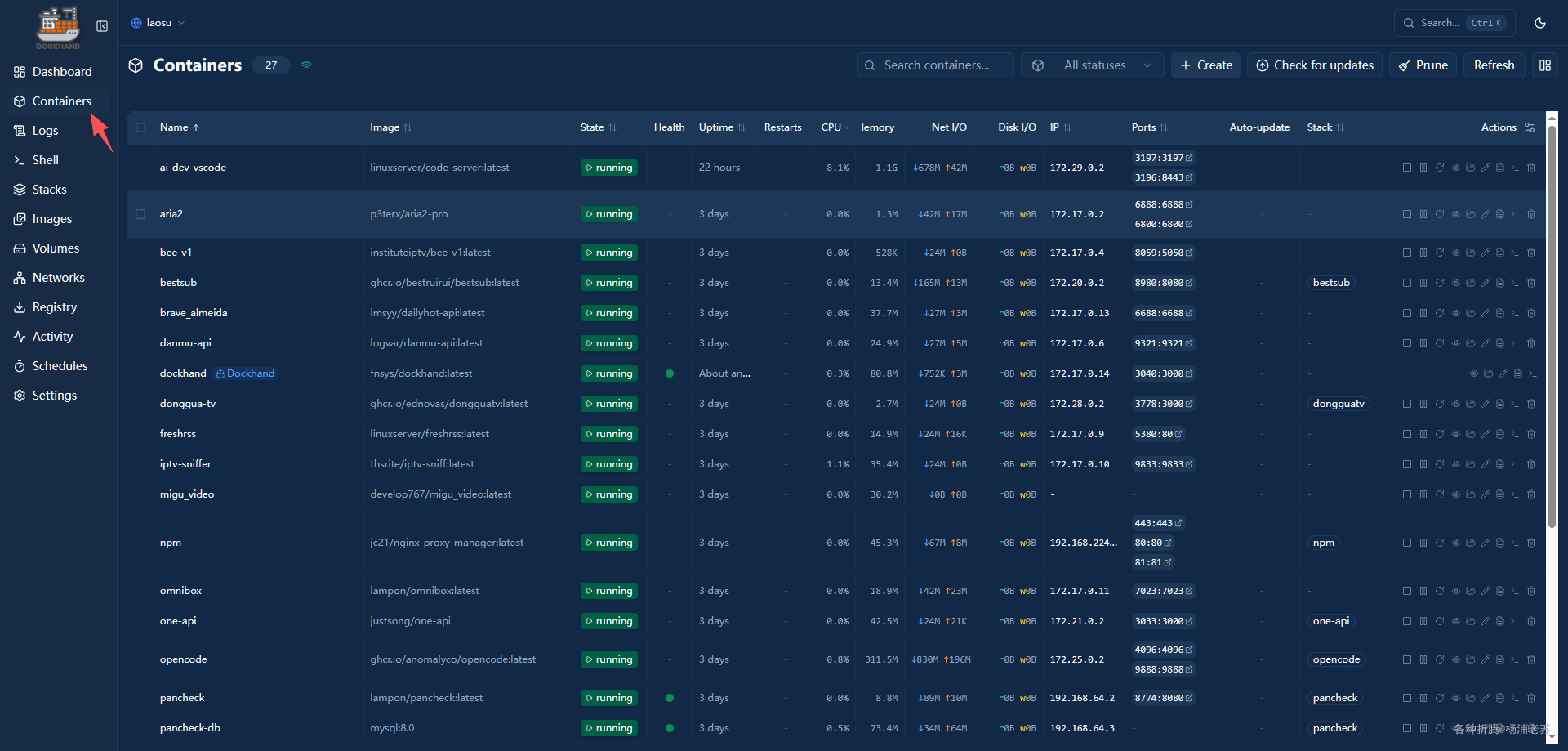This screenshot has height=751, width=1568.
Task: Go to Logs in sidebar
Action: point(59,131)
